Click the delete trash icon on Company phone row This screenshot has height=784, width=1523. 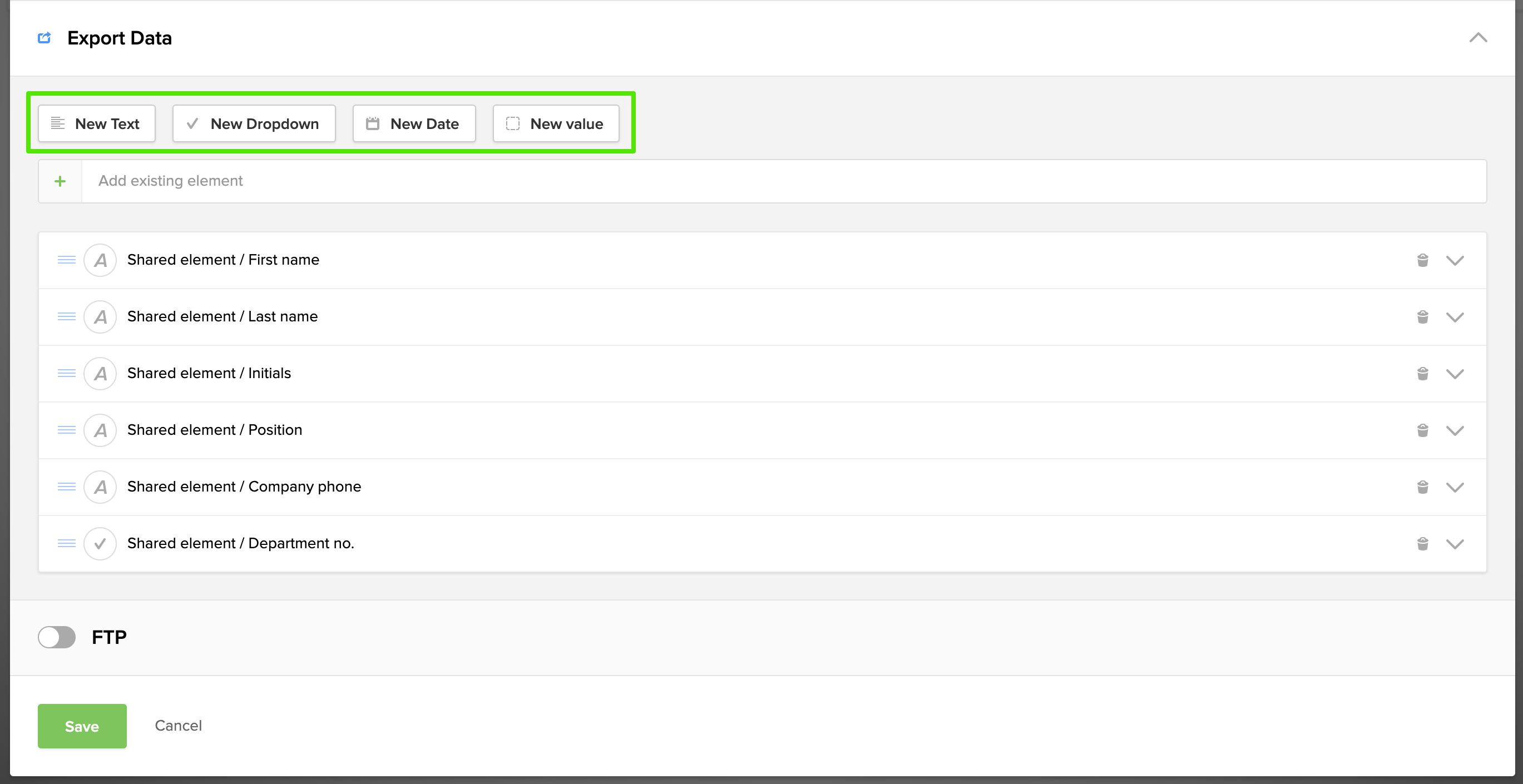tap(1422, 487)
